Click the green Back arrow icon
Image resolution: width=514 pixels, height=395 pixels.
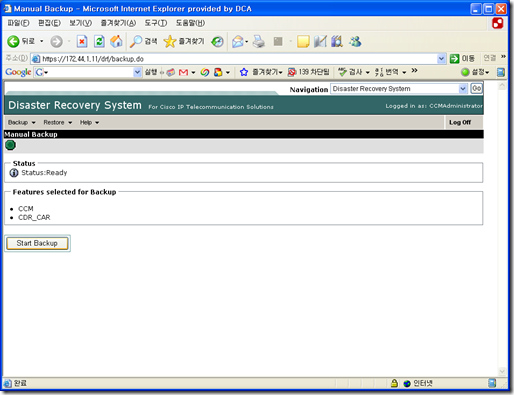coord(13,42)
